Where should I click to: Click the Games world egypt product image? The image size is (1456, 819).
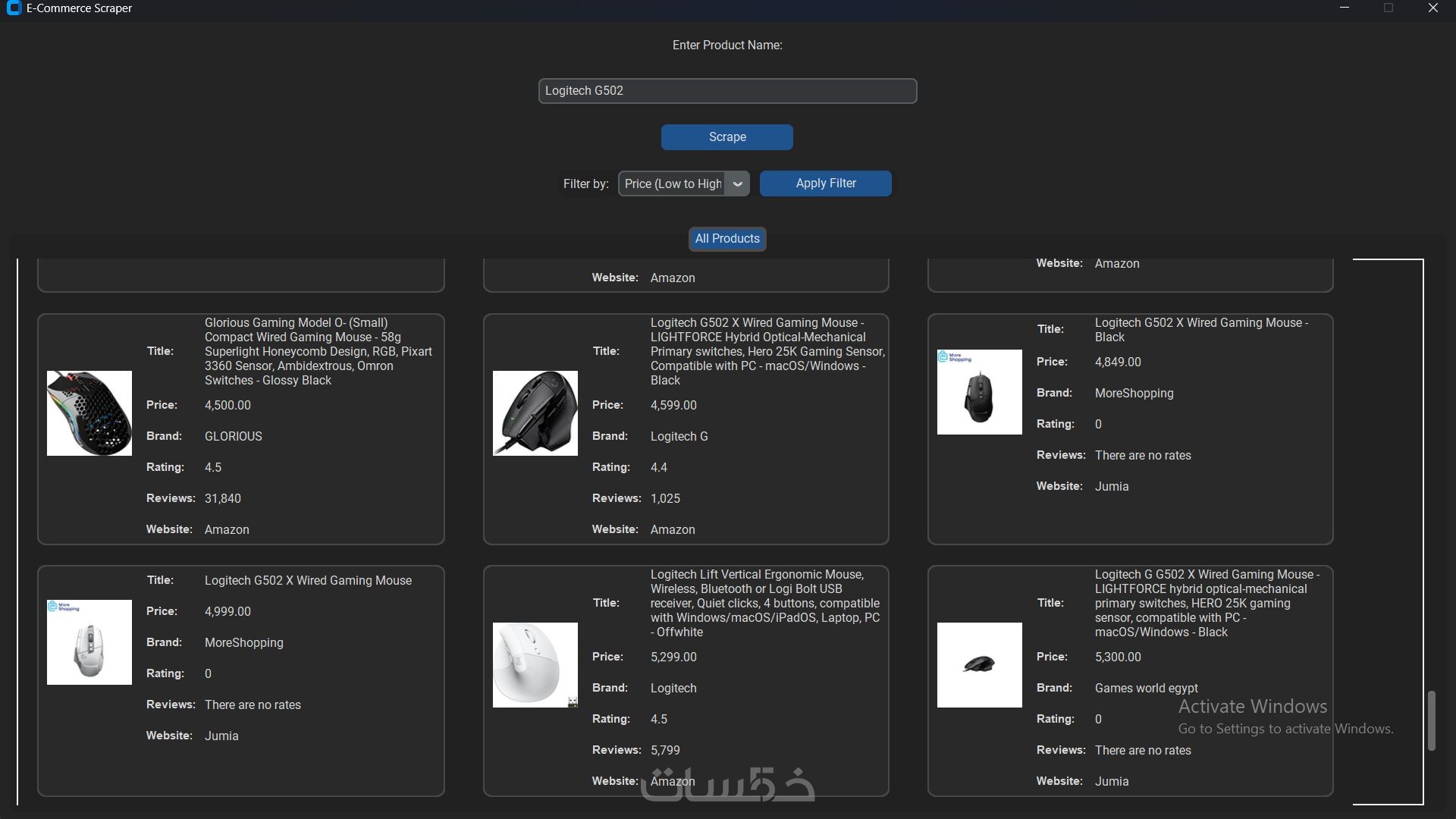pyautogui.click(x=980, y=665)
